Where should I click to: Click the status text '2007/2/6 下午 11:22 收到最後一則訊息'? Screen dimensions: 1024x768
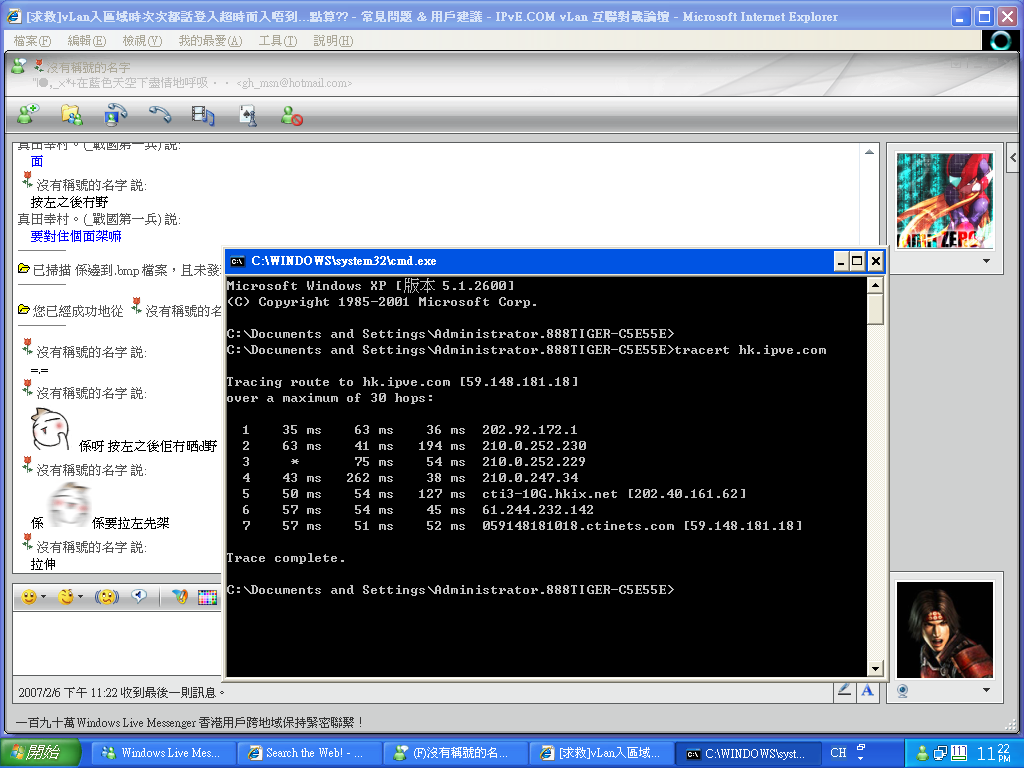coord(121,692)
